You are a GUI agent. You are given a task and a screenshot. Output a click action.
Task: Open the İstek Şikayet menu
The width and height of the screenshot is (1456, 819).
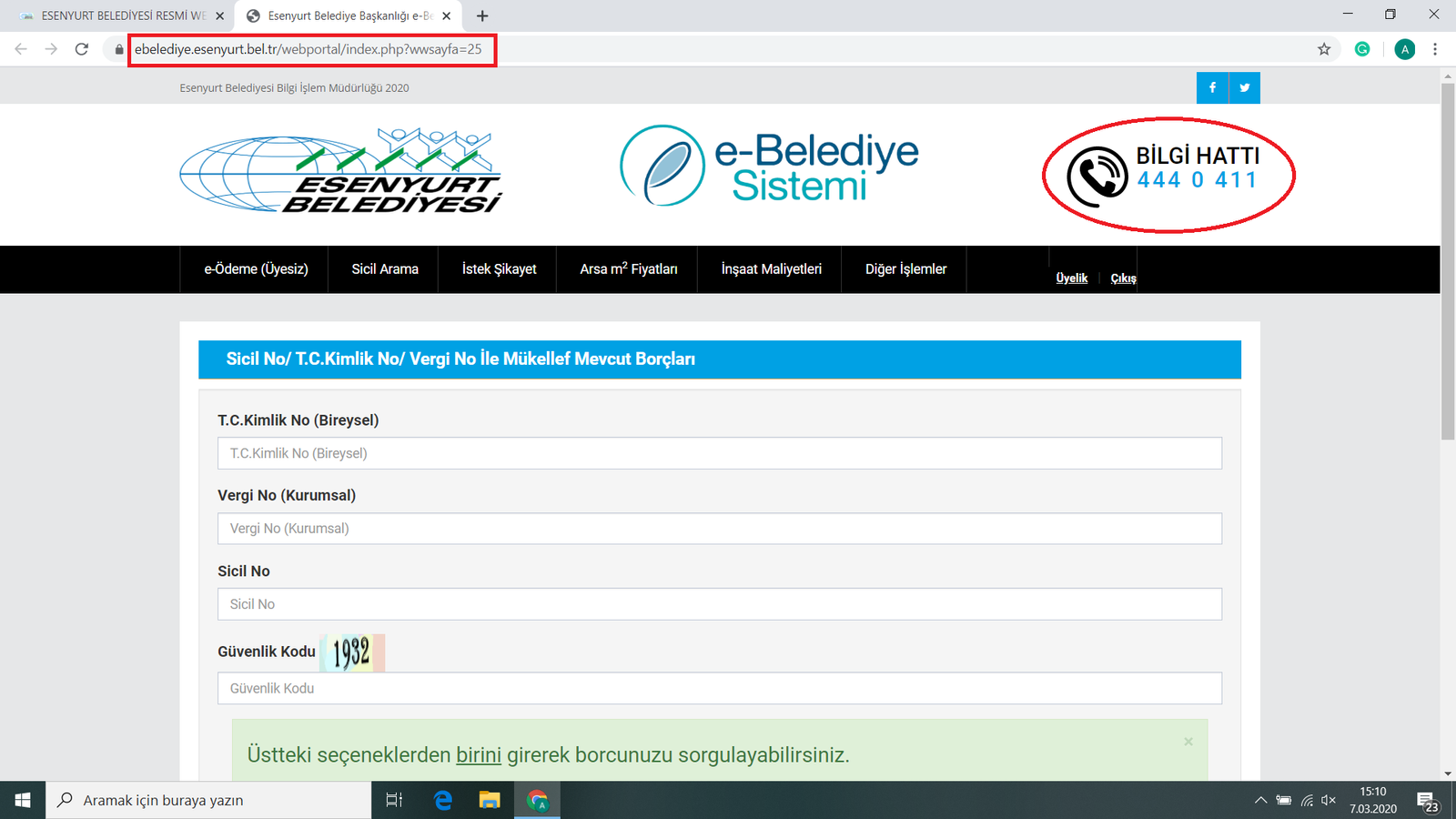point(499,269)
